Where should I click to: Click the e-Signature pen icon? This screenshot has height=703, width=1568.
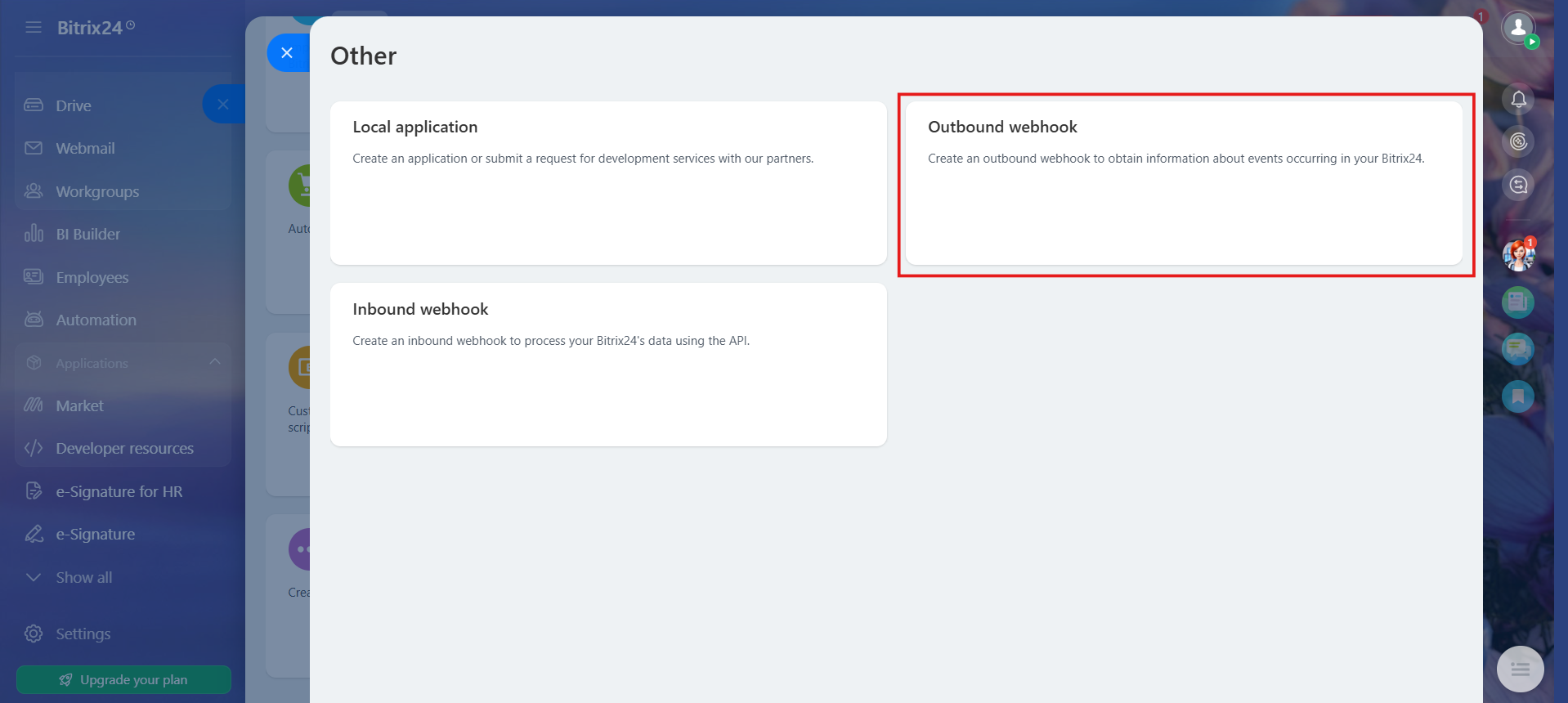click(34, 534)
